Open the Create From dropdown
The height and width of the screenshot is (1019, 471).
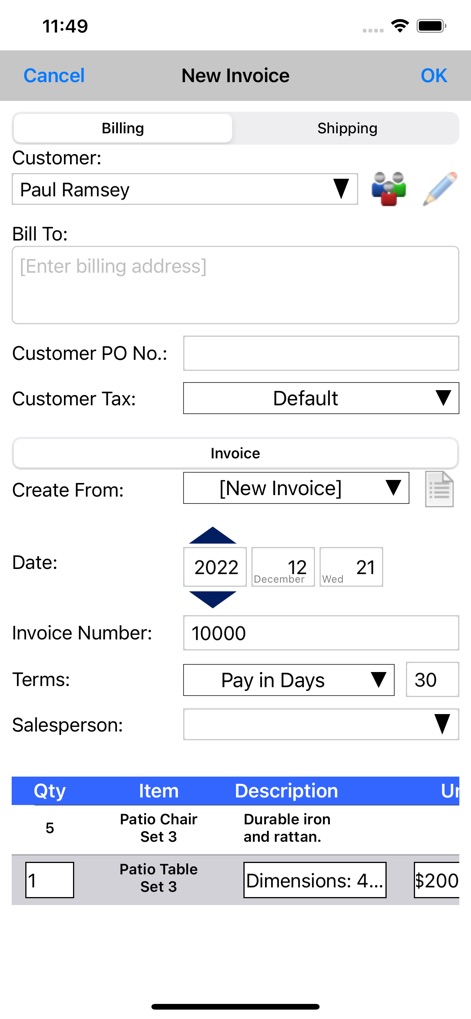[x=296, y=487]
